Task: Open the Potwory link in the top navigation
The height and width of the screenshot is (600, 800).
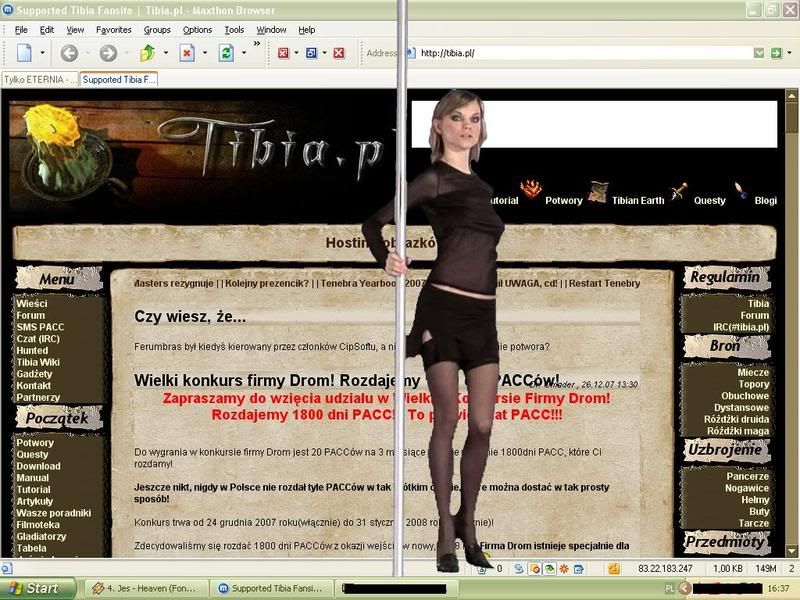Action: [x=564, y=201]
